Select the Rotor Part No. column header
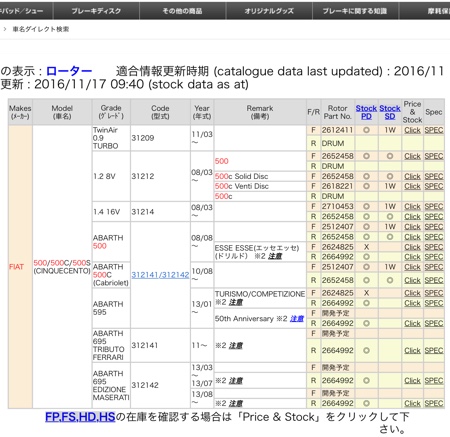This screenshot has width=450, height=437. (x=338, y=112)
